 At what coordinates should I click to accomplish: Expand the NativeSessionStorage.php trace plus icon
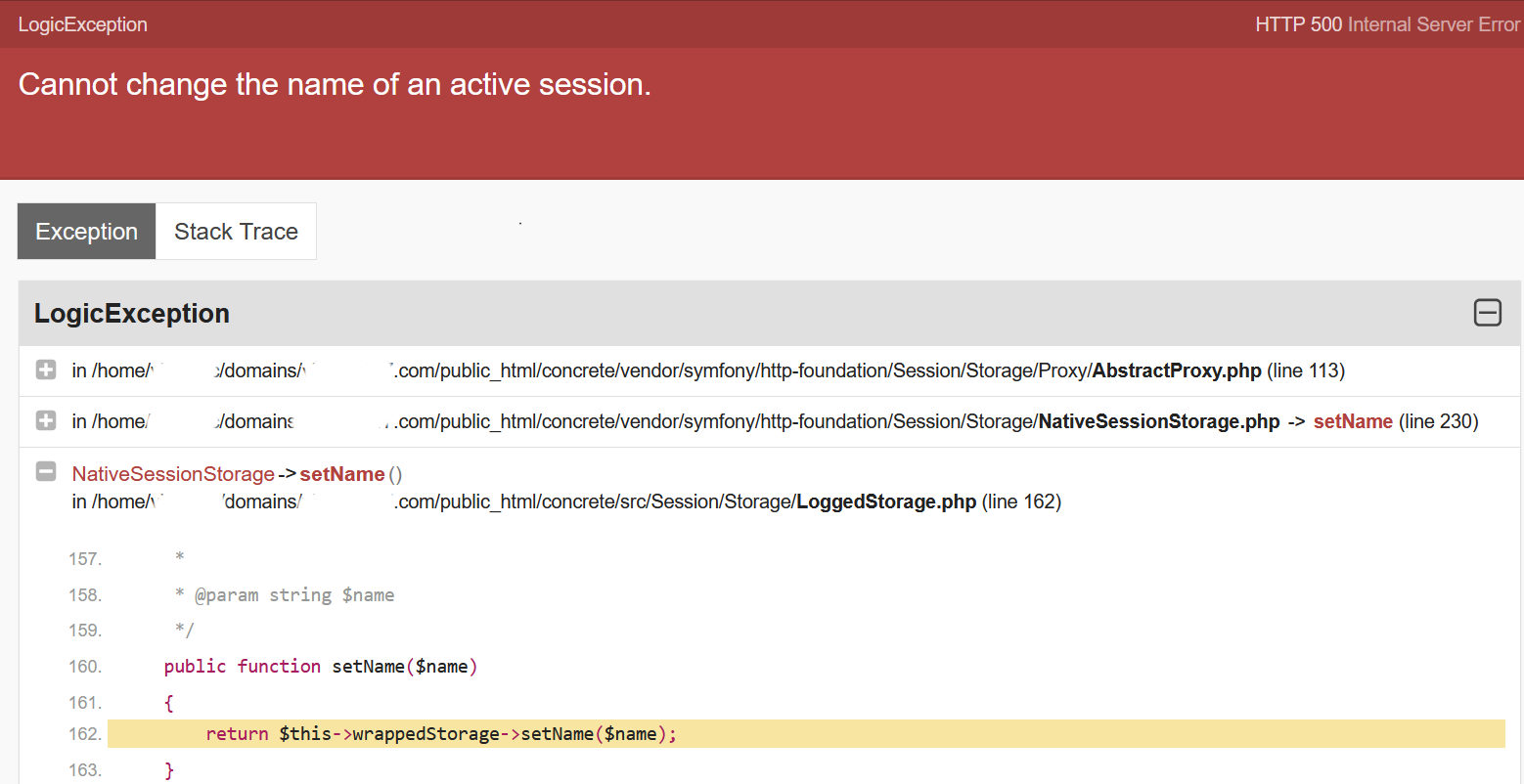[46, 420]
